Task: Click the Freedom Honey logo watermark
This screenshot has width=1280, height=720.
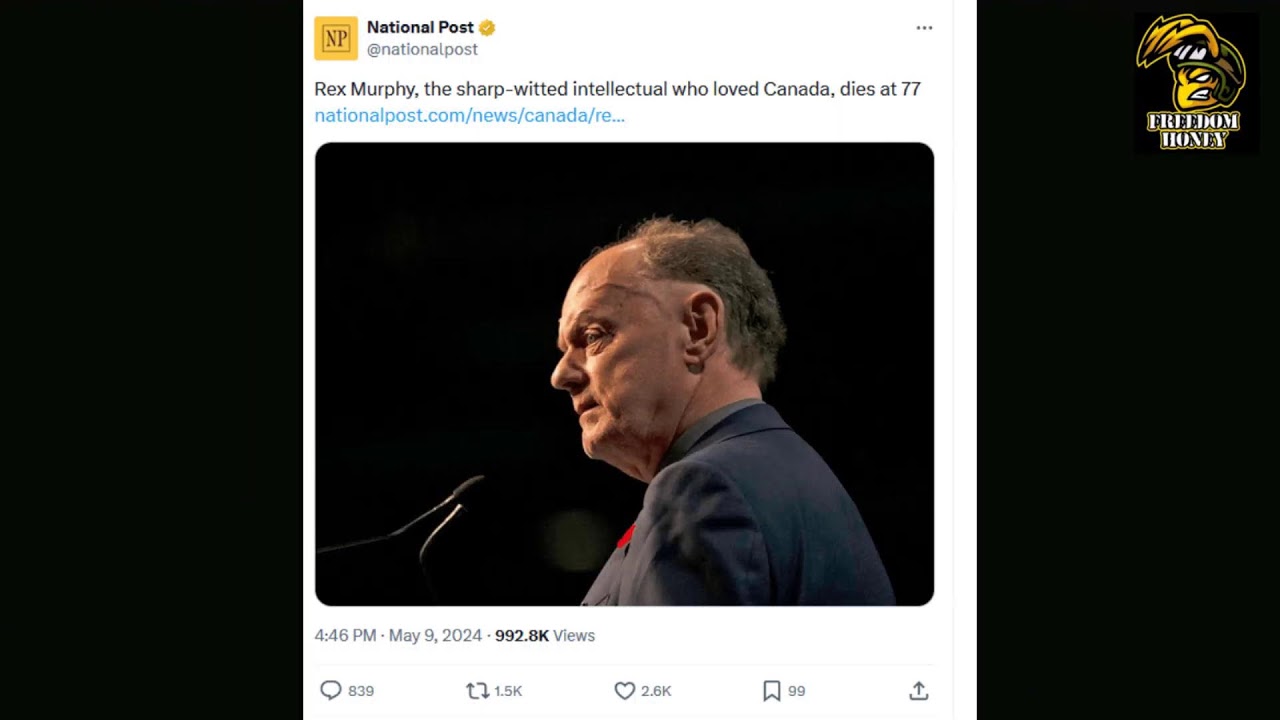Action: [x=1193, y=83]
